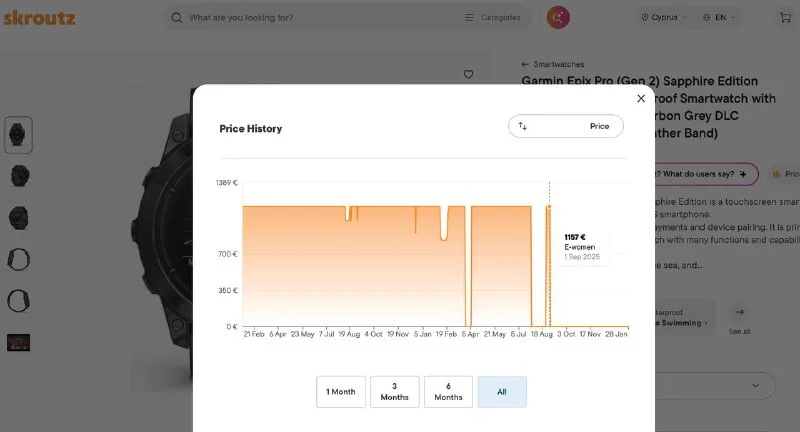Select the 3 Months range
Screen dimensions: 800x432
pyautogui.click(x=395, y=392)
